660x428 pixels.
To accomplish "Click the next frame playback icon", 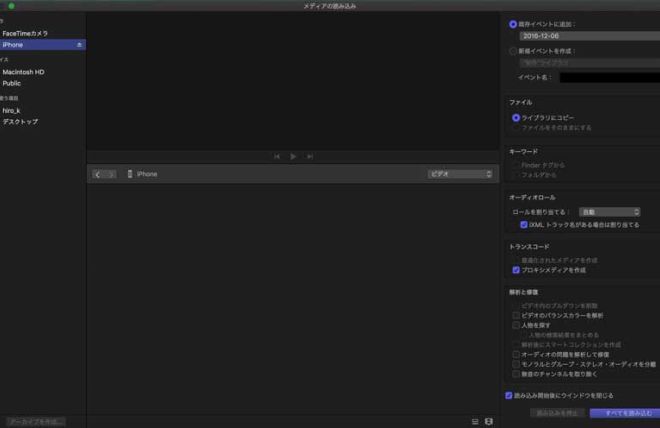I will coord(310,157).
